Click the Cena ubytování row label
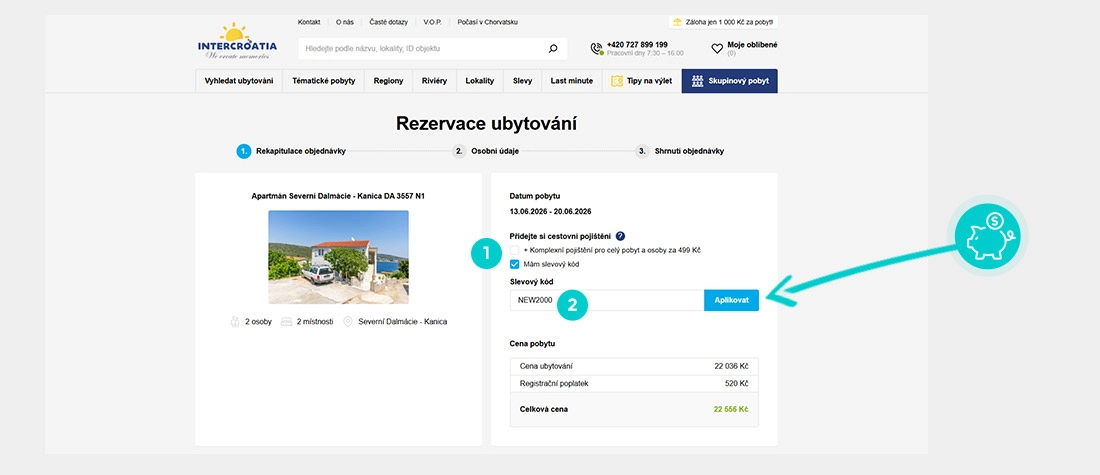 tap(546, 366)
